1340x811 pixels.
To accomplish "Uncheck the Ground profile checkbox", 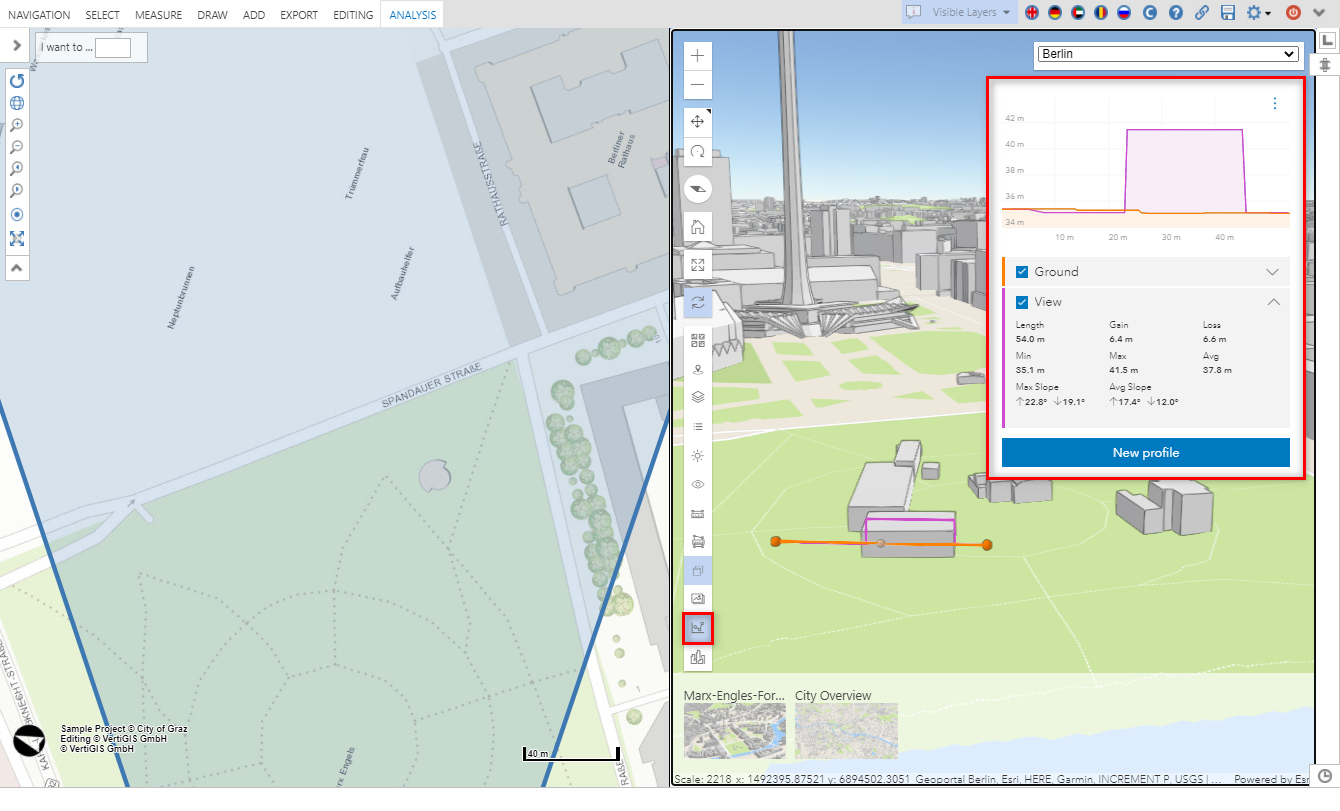I will coord(1022,272).
